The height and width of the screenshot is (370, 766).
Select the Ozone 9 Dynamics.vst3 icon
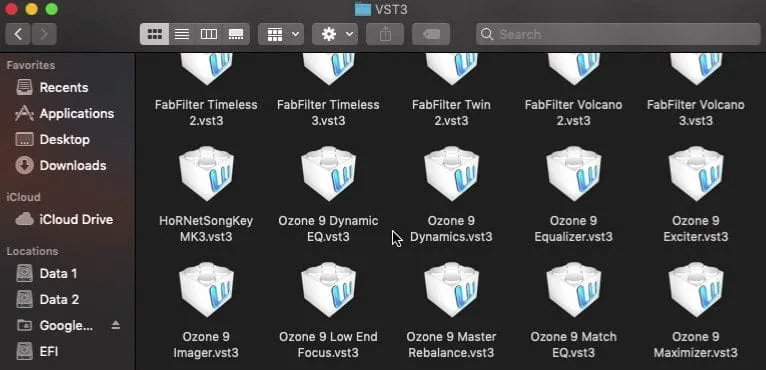[x=451, y=174]
